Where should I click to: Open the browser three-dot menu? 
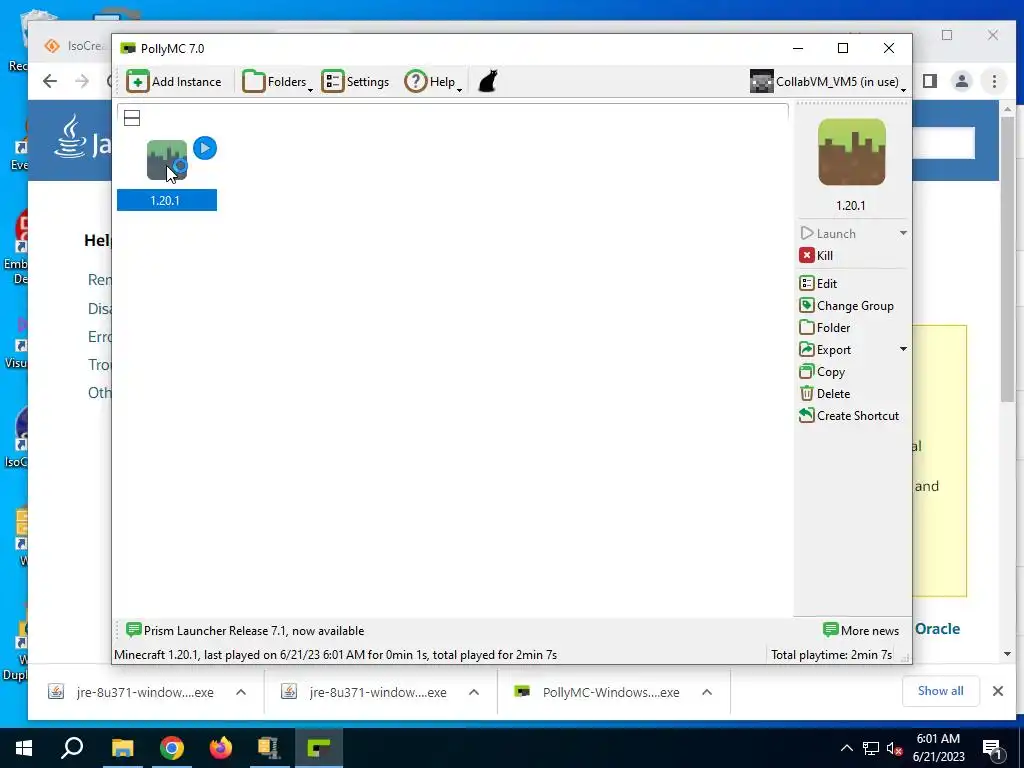click(994, 81)
